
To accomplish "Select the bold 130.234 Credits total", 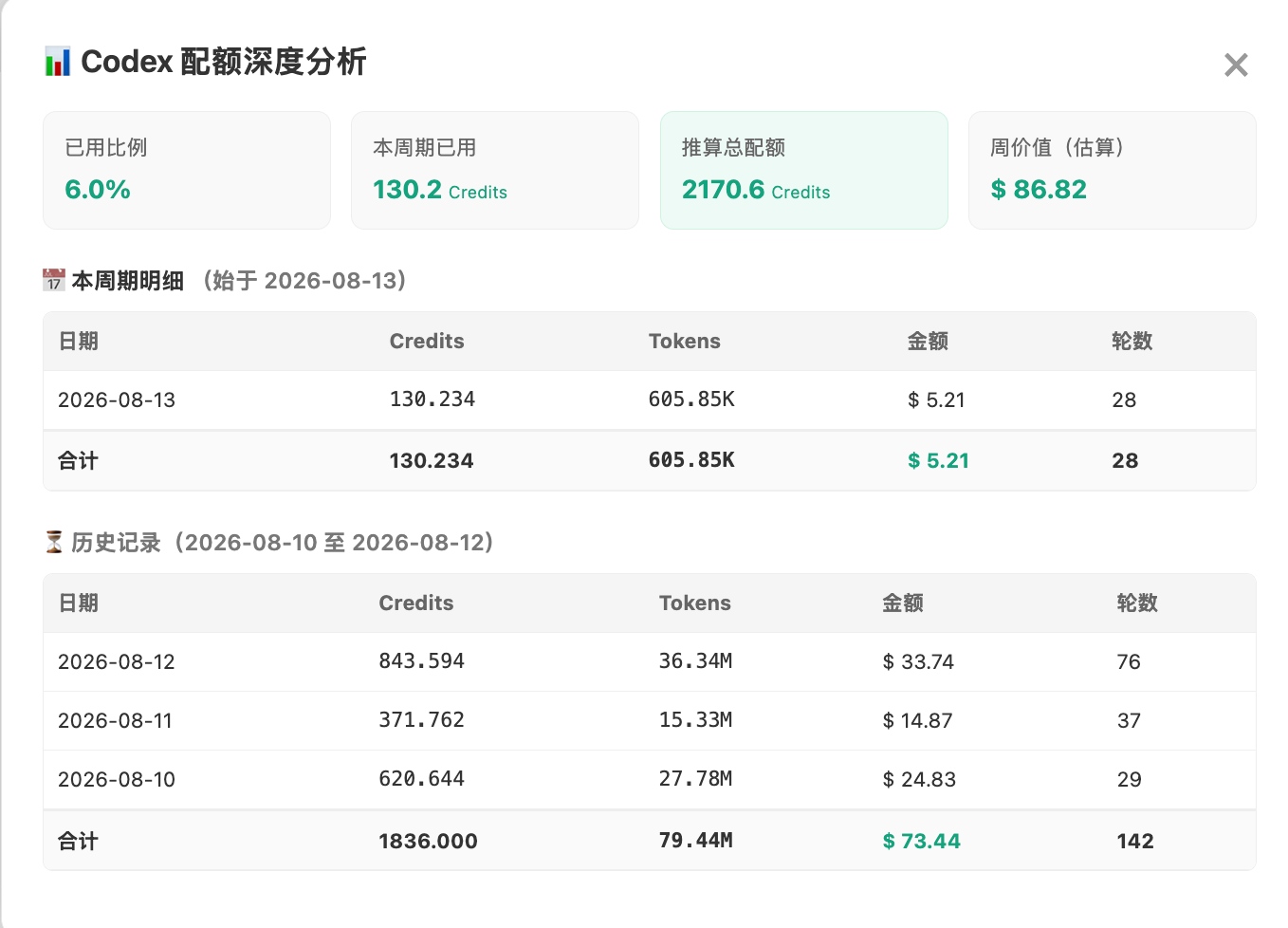I will (432, 461).
